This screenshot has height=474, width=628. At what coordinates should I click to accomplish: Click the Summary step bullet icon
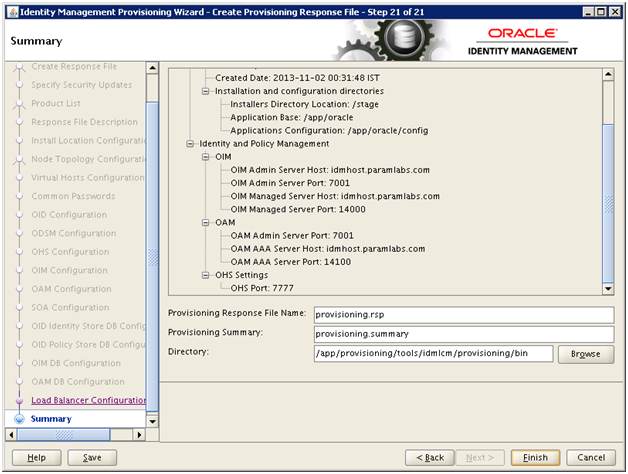click(19, 419)
